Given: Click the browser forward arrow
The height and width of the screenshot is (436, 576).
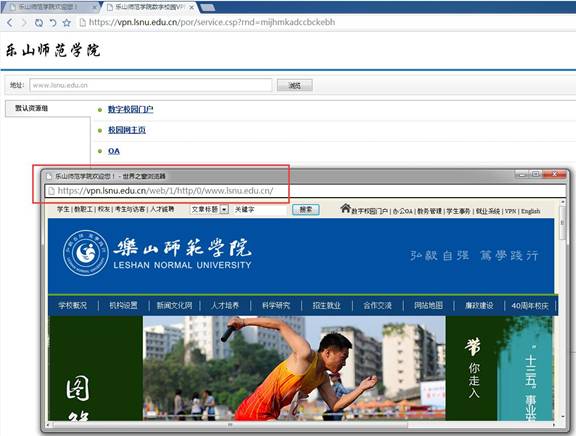Looking at the screenshot, I should coord(24,23).
